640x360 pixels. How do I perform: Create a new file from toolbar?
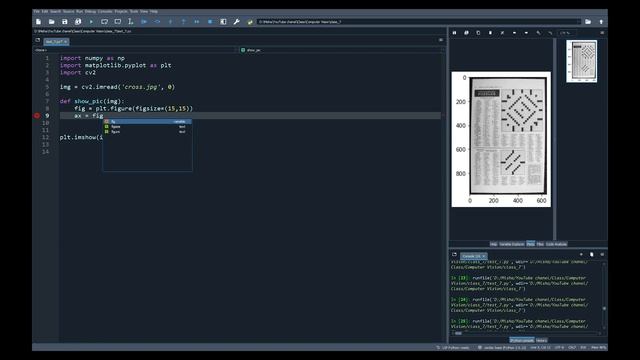coord(38,22)
